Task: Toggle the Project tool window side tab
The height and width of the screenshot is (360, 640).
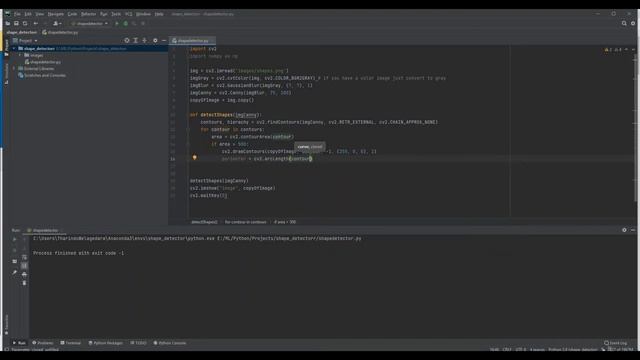Action: point(7,46)
